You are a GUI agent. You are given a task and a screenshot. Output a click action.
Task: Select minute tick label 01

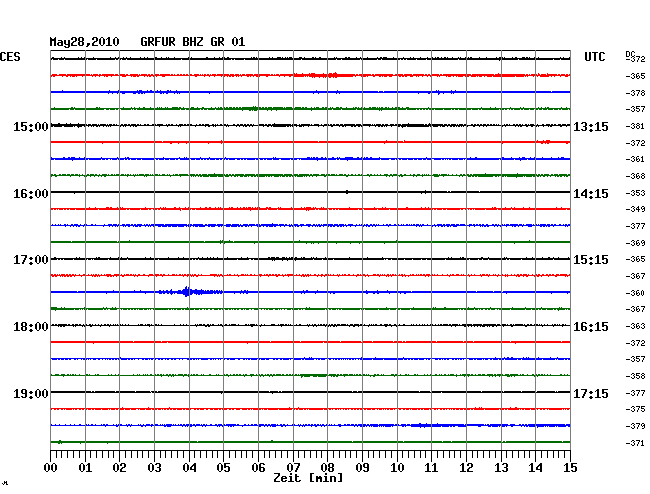pyautogui.click(x=85, y=468)
